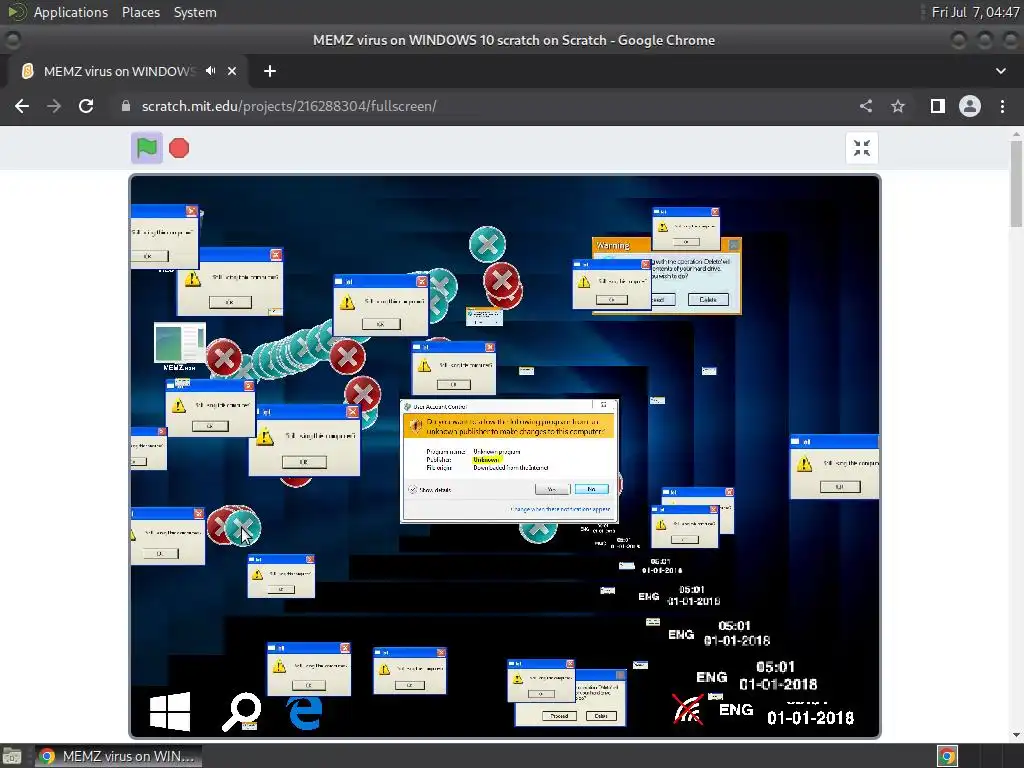Screen dimensions: 1024x768
Task: Mute the tab using the speaker icon
Action: click(210, 71)
